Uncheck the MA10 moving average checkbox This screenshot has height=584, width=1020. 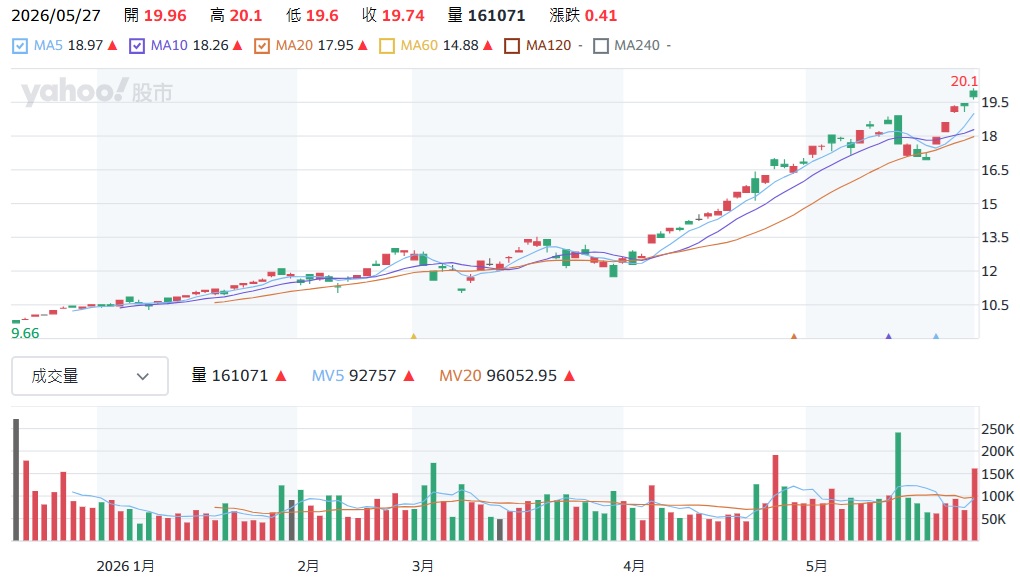click(x=137, y=46)
